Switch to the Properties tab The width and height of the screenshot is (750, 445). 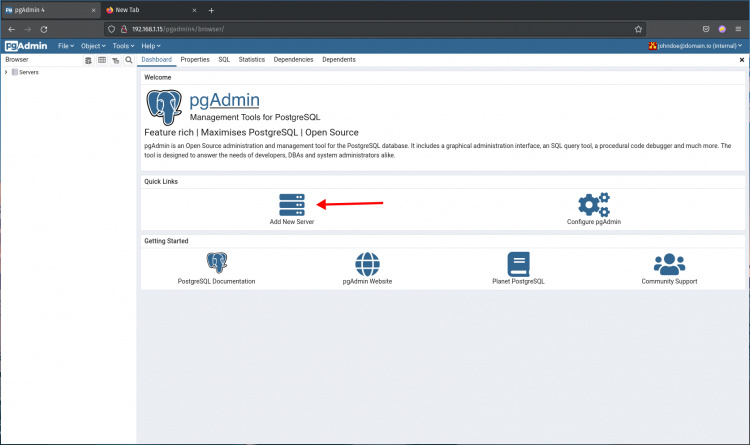point(195,60)
